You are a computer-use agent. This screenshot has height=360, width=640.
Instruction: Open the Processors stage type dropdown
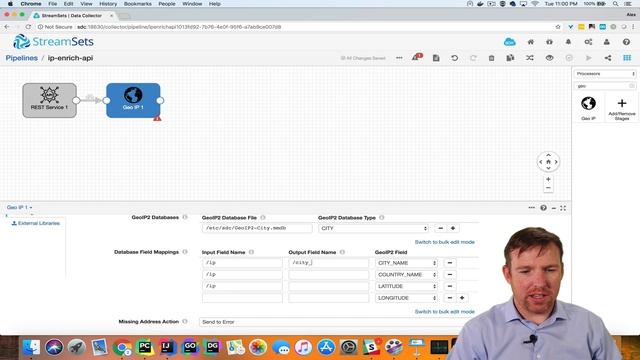click(605, 74)
